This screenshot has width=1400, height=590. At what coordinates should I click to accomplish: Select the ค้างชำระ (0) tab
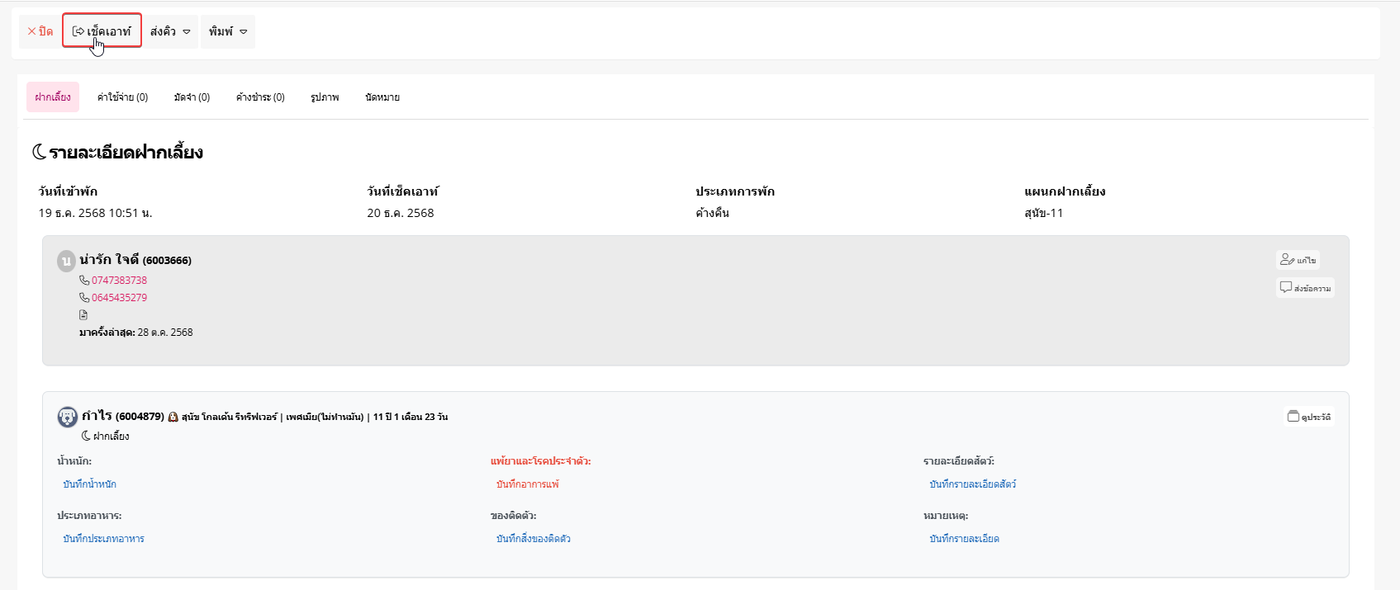click(x=260, y=97)
